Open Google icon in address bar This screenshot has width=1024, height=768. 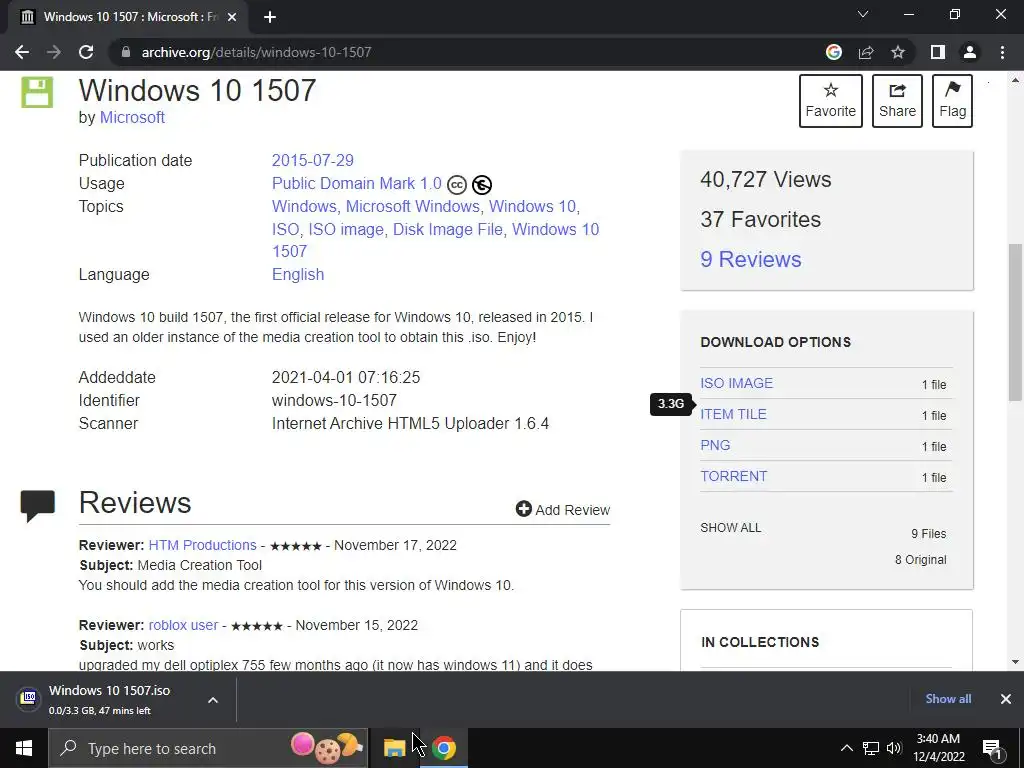[x=833, y=52]
